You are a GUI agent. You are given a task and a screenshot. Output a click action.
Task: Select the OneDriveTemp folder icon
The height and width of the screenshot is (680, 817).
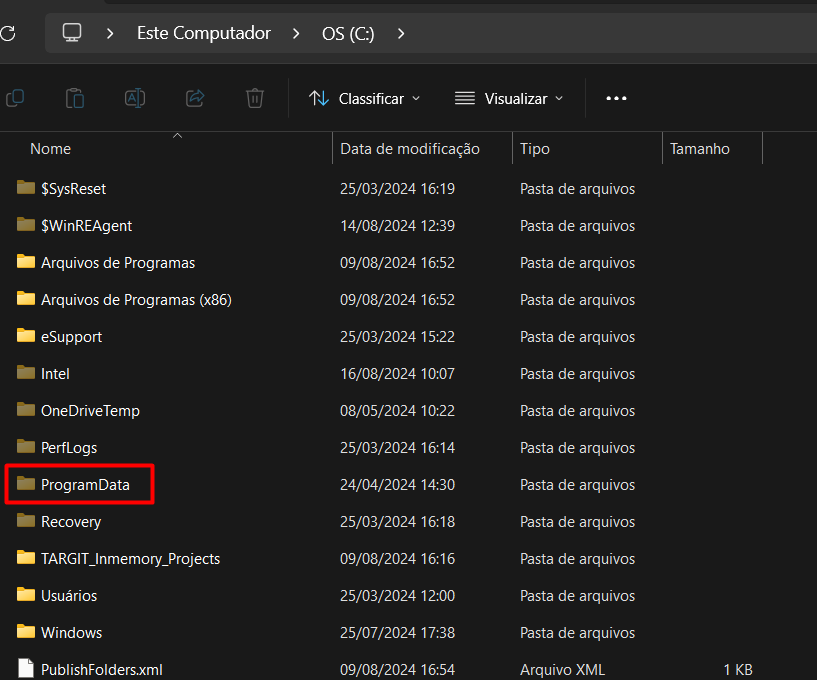[26, 409]
